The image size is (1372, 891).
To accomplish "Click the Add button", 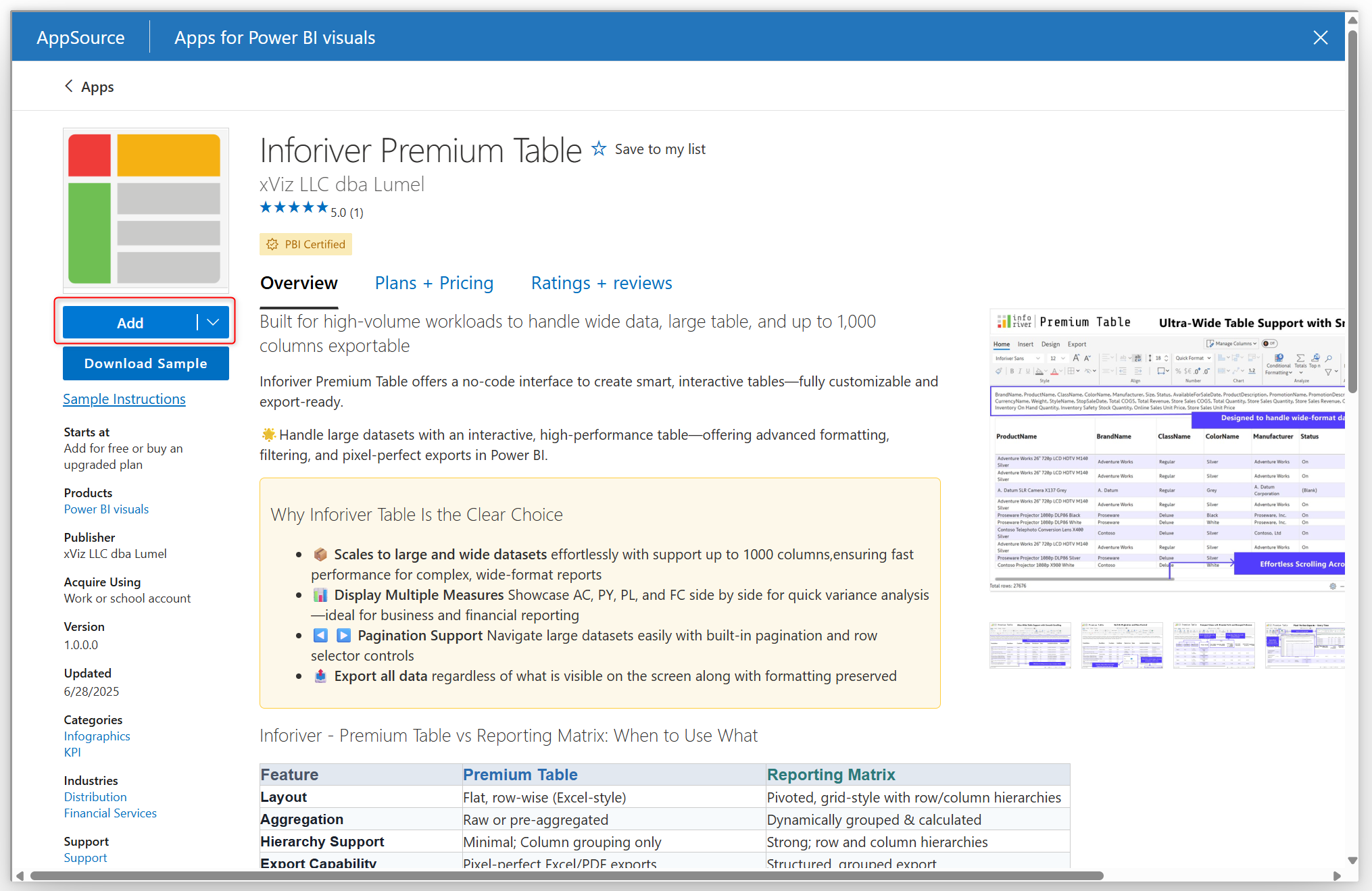I will pos(130,323).
